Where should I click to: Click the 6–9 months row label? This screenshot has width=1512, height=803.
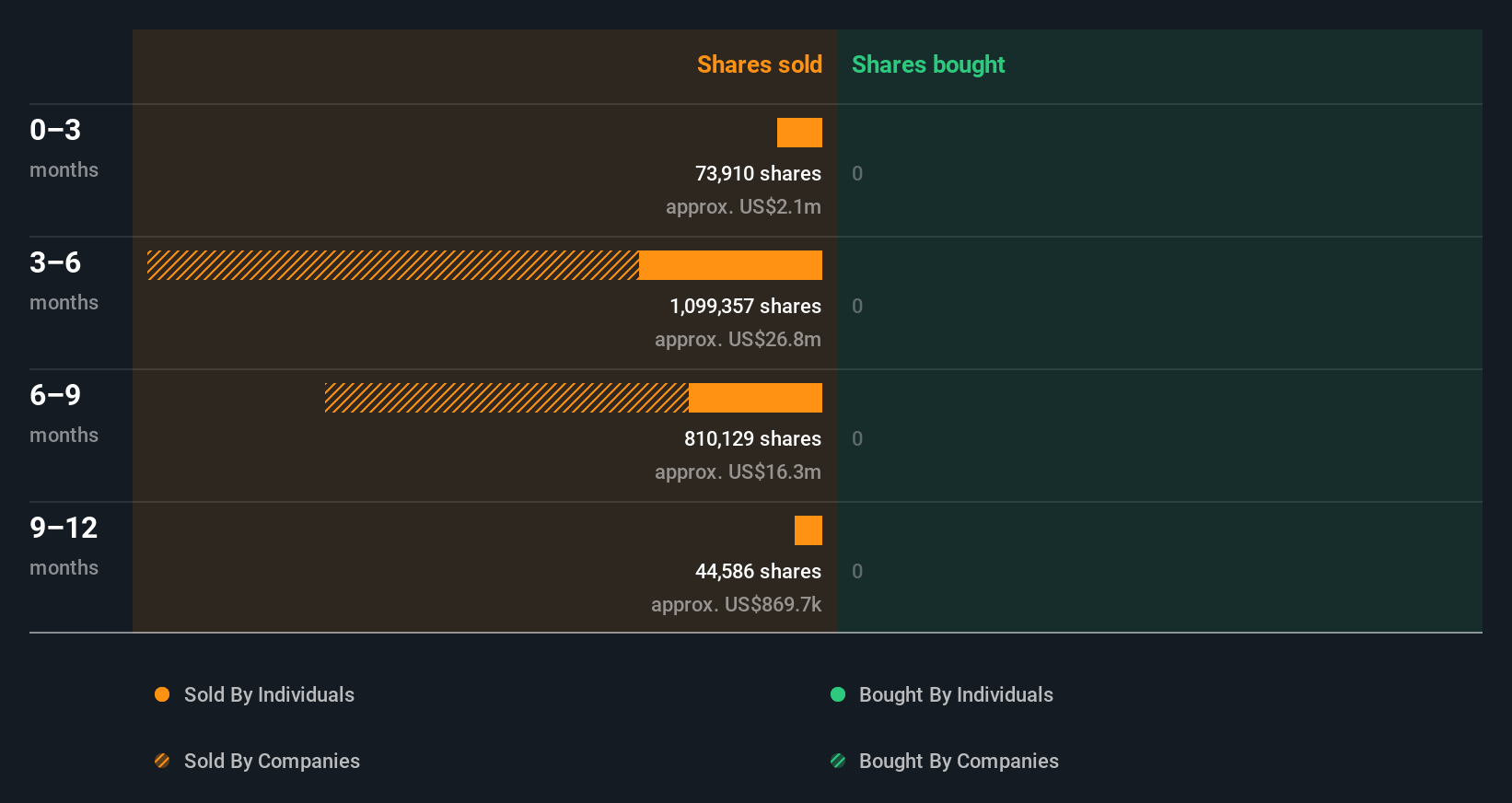[64, 413]
